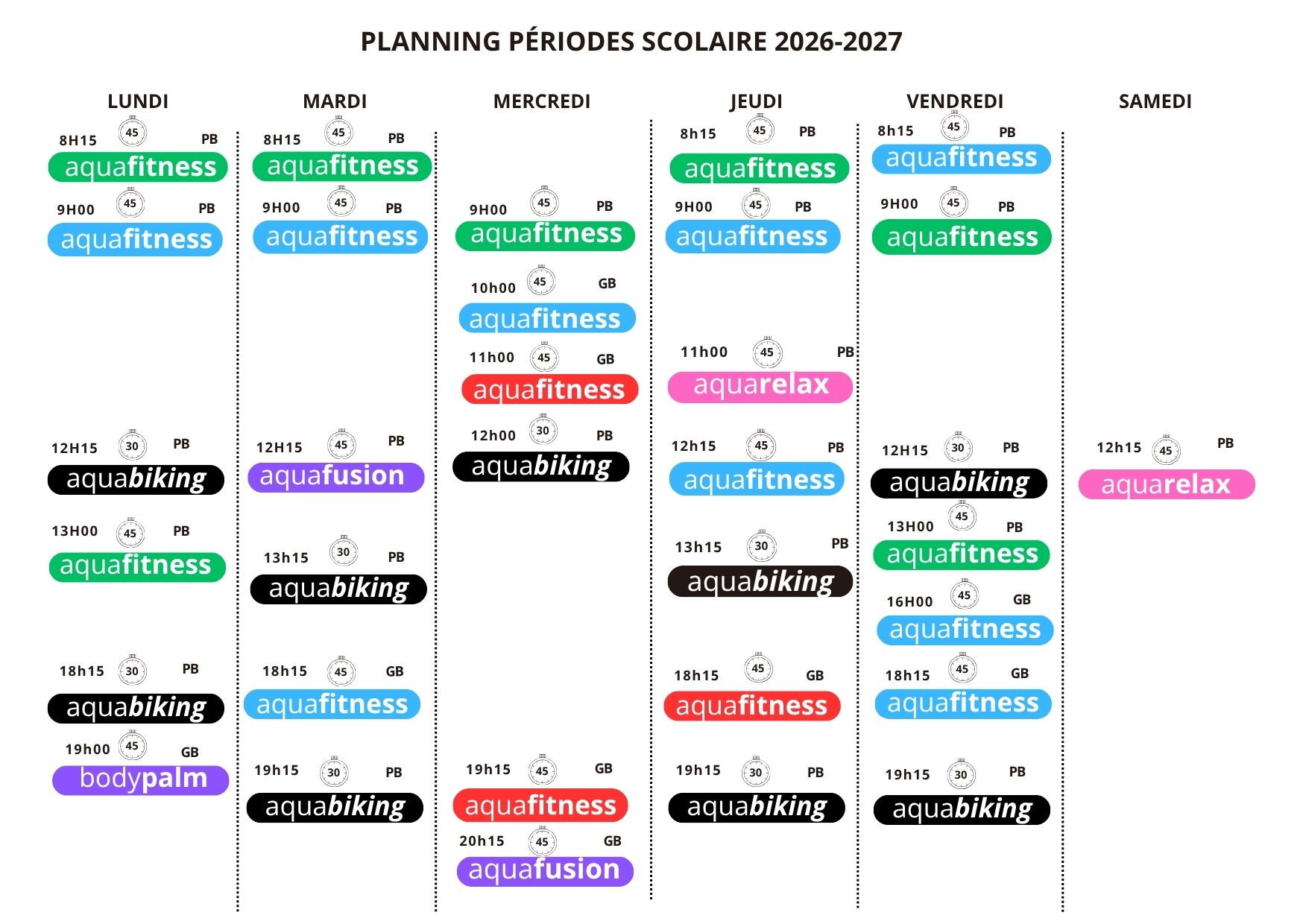Click the stopwatch icon beside Mercredi 19h15
The image size is (1303, 924).
(542, 770)
